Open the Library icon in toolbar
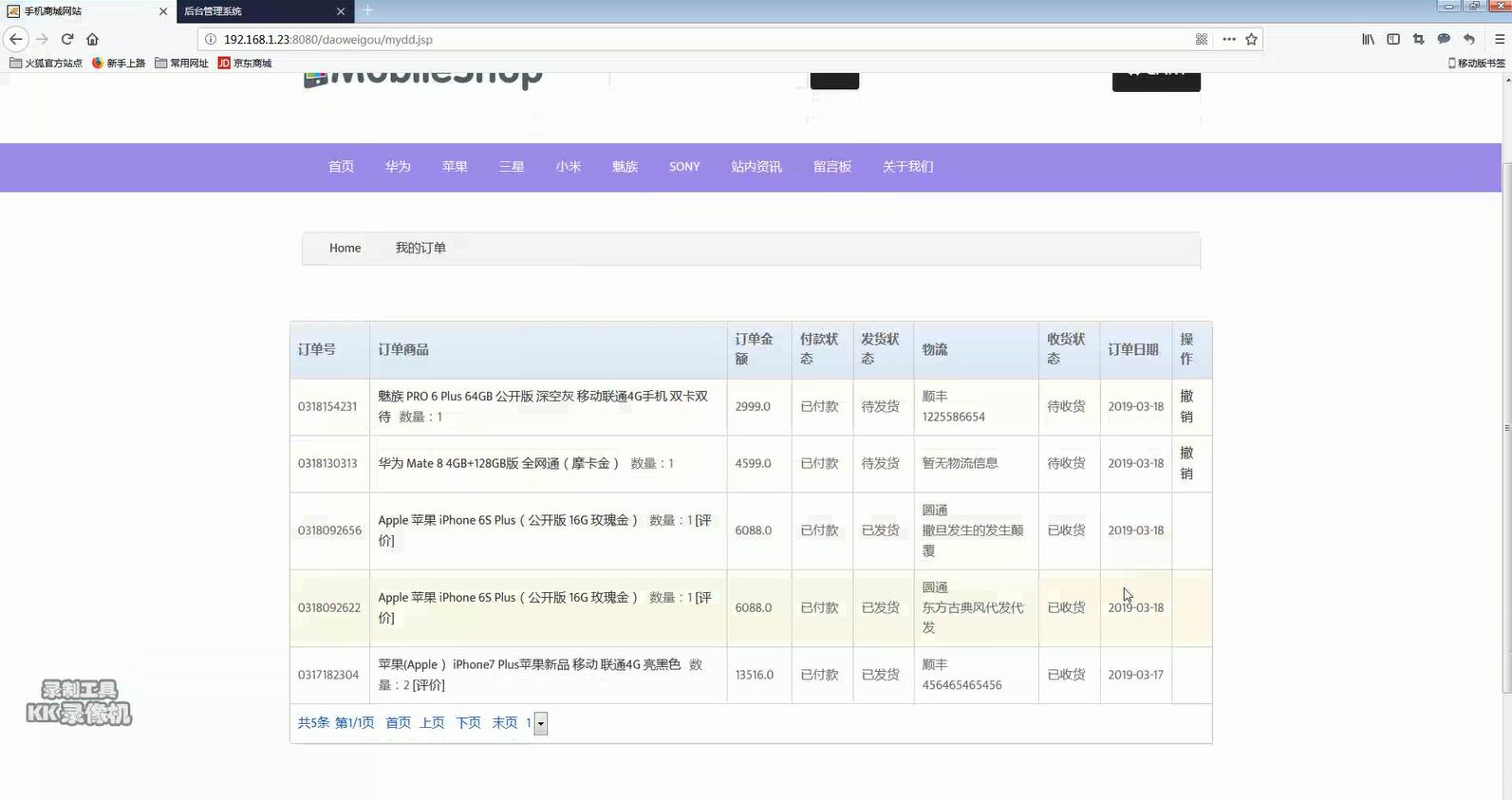This screenshot has height=800, width=1512. coord(1368,39)
